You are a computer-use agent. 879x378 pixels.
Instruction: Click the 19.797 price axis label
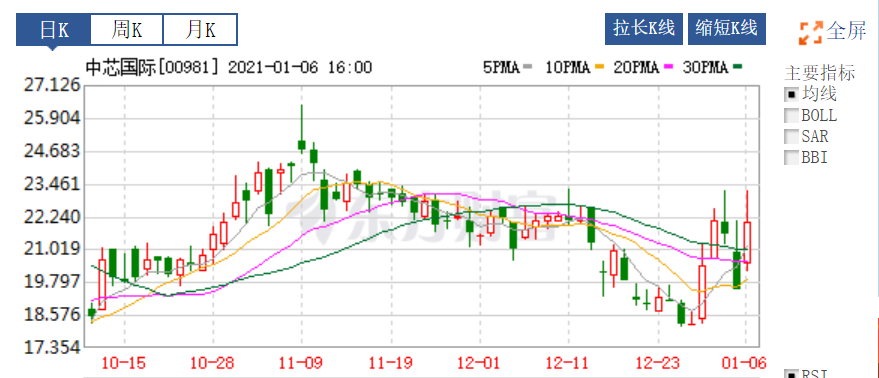pyautogui.click(x=52, y=282)
